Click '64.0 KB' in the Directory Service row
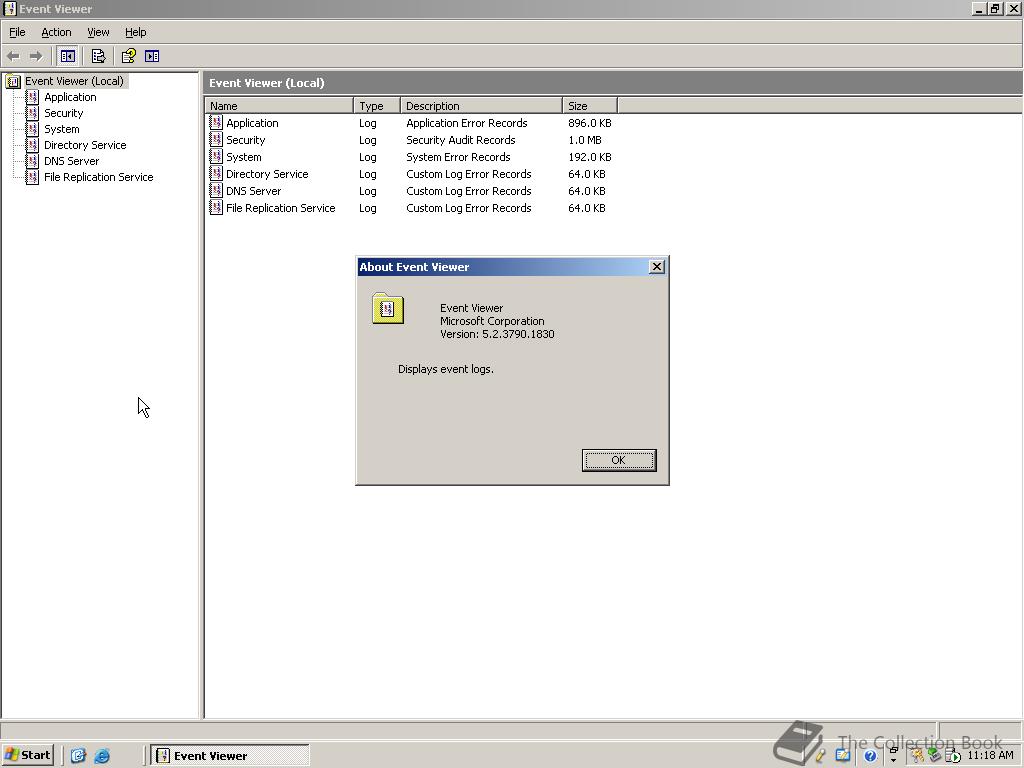 [x=586, y=174]
